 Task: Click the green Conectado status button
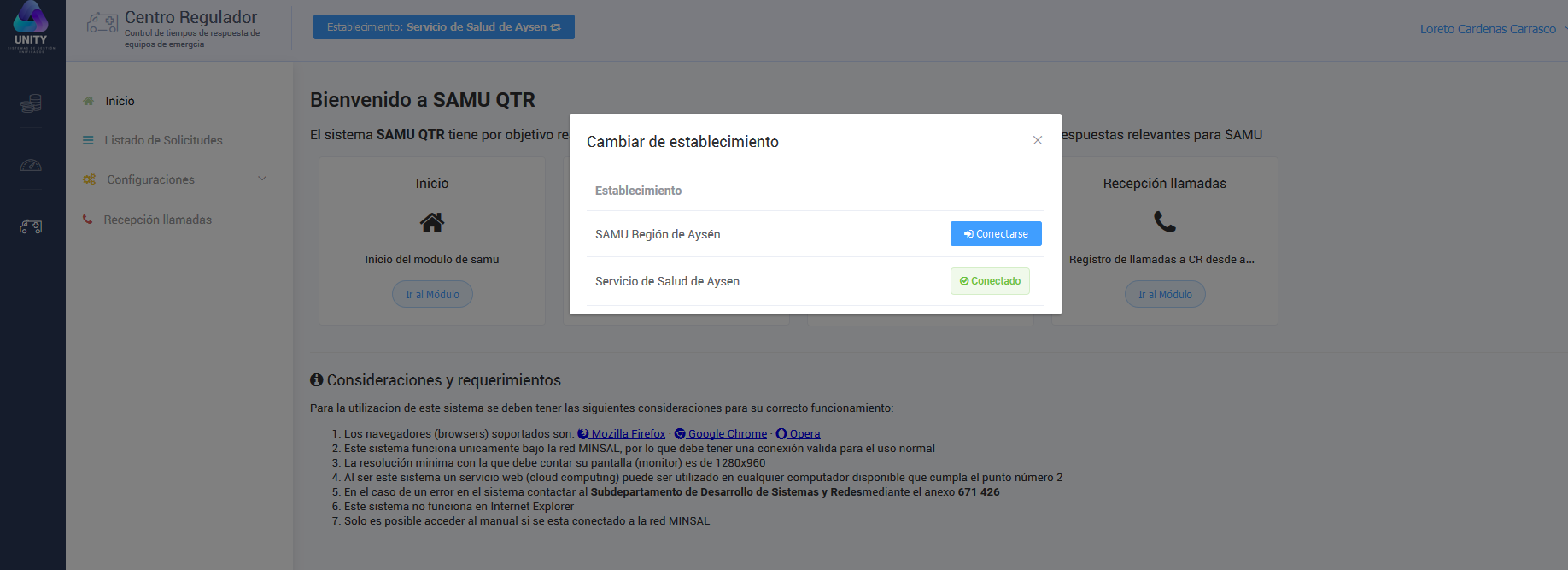point(990,281)
